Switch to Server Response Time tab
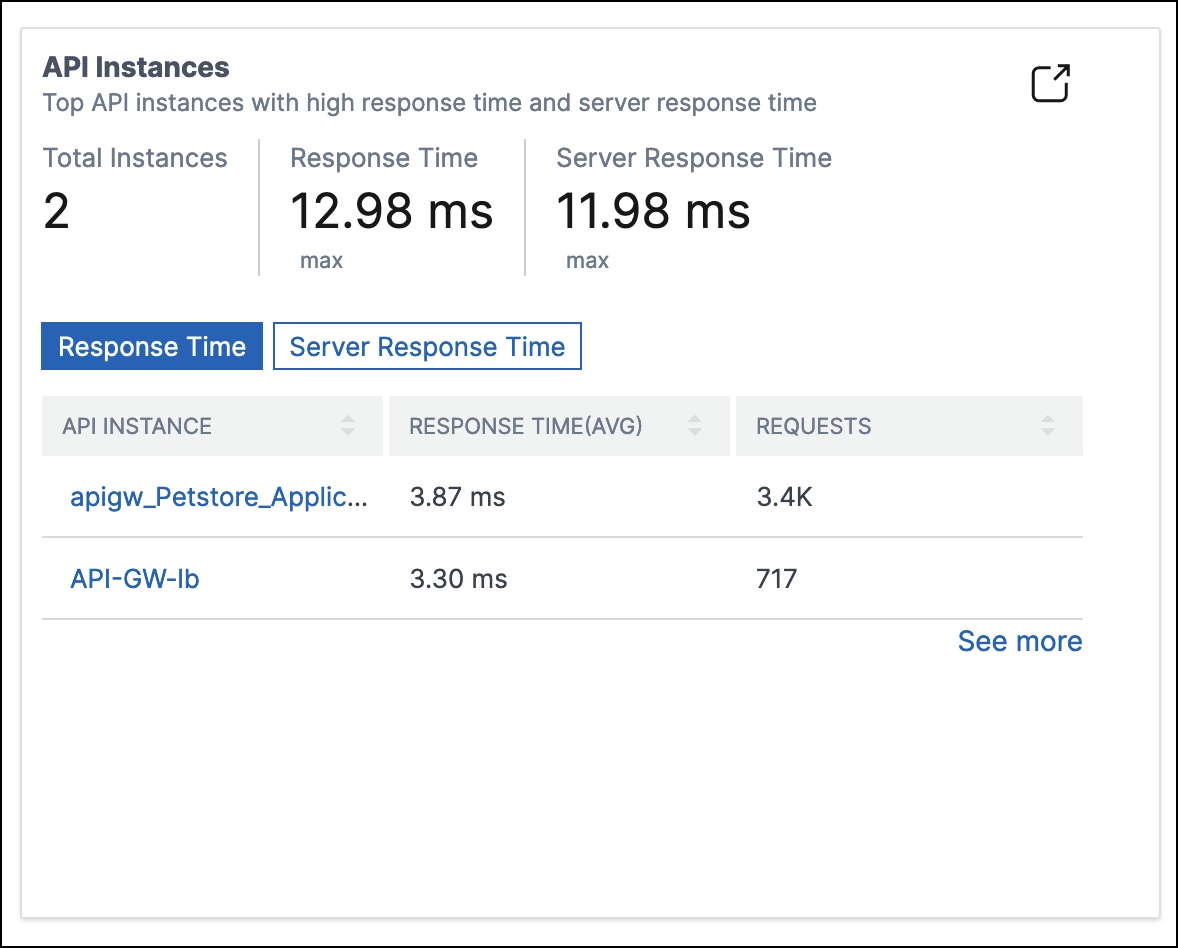Screen dimensions: 1178x948 pyautogui.click(x=427, y=346)
